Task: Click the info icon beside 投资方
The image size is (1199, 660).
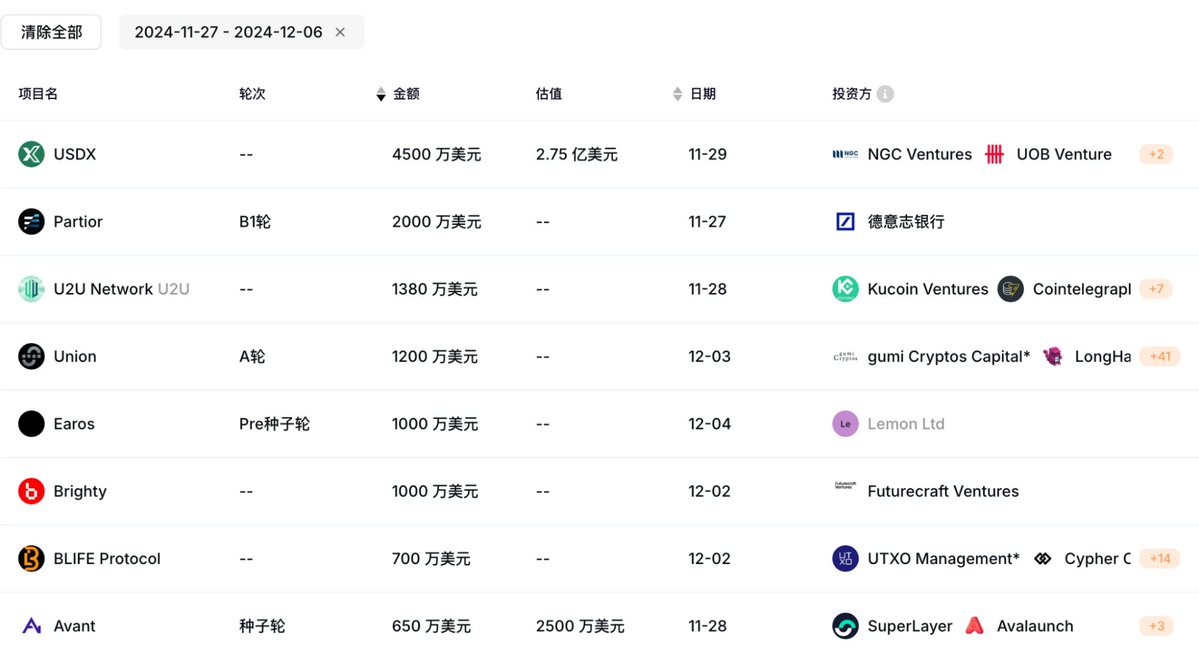Action: (x=885, y=94)
